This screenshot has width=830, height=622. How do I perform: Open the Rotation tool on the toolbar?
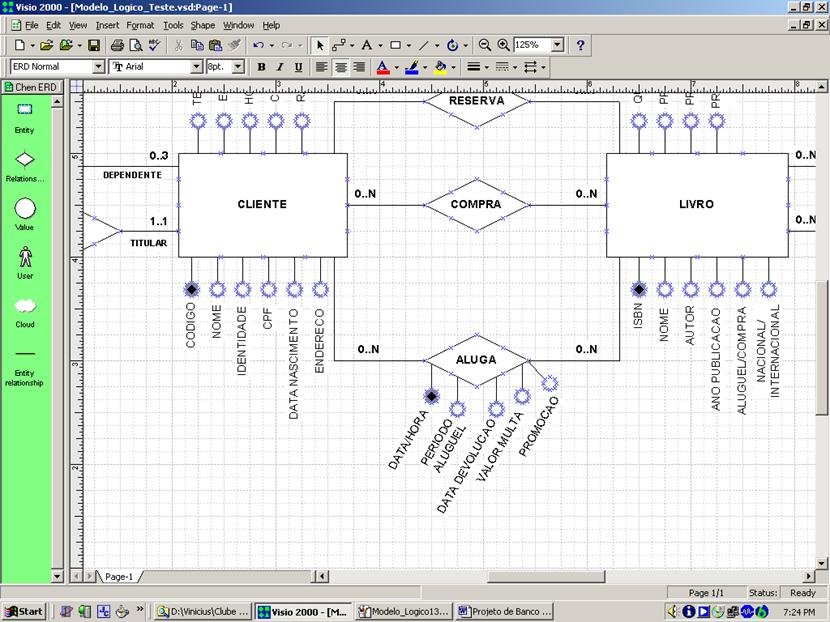453,45
